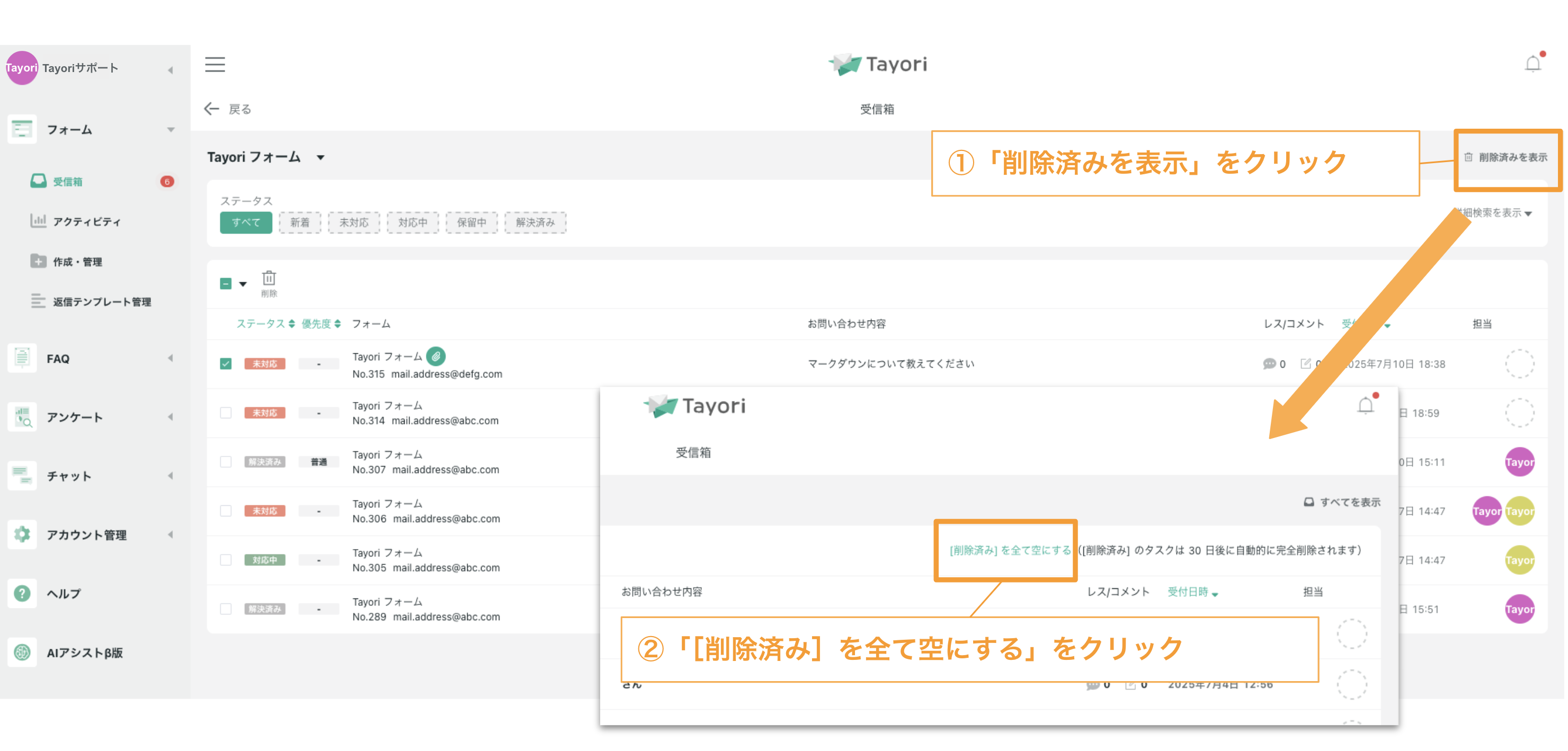Click the hamburger menu icon
The image size is (1568, 751).
click(214, 64)
